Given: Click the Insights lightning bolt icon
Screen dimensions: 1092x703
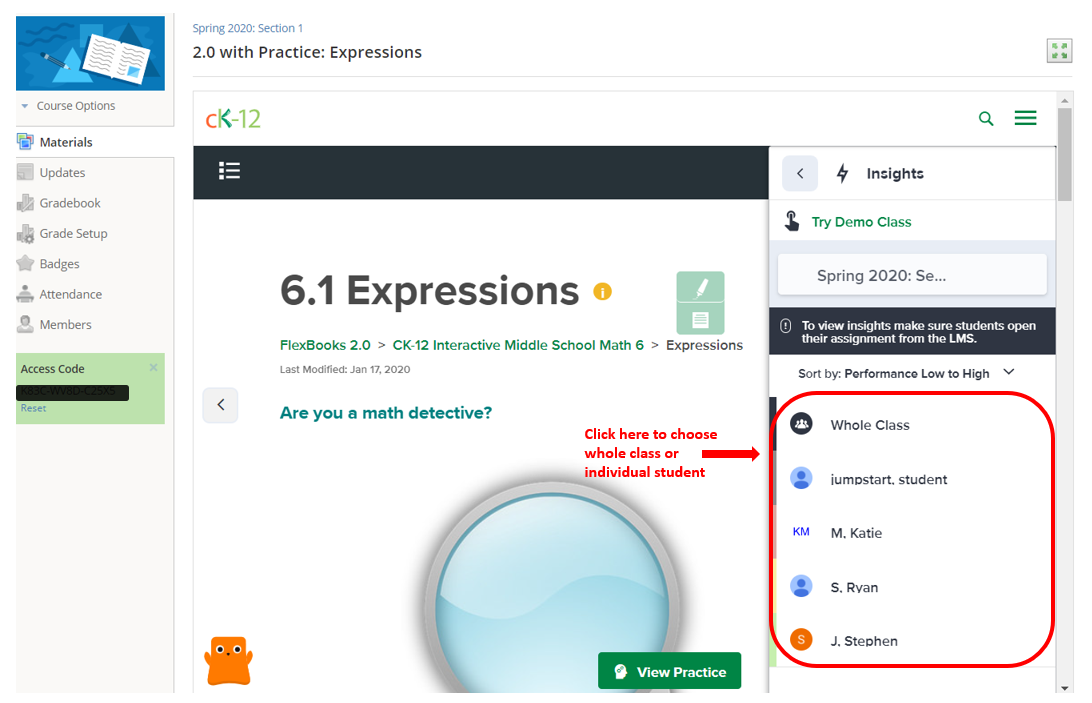Looking at the screenshot, I should [x=843, y=173].
